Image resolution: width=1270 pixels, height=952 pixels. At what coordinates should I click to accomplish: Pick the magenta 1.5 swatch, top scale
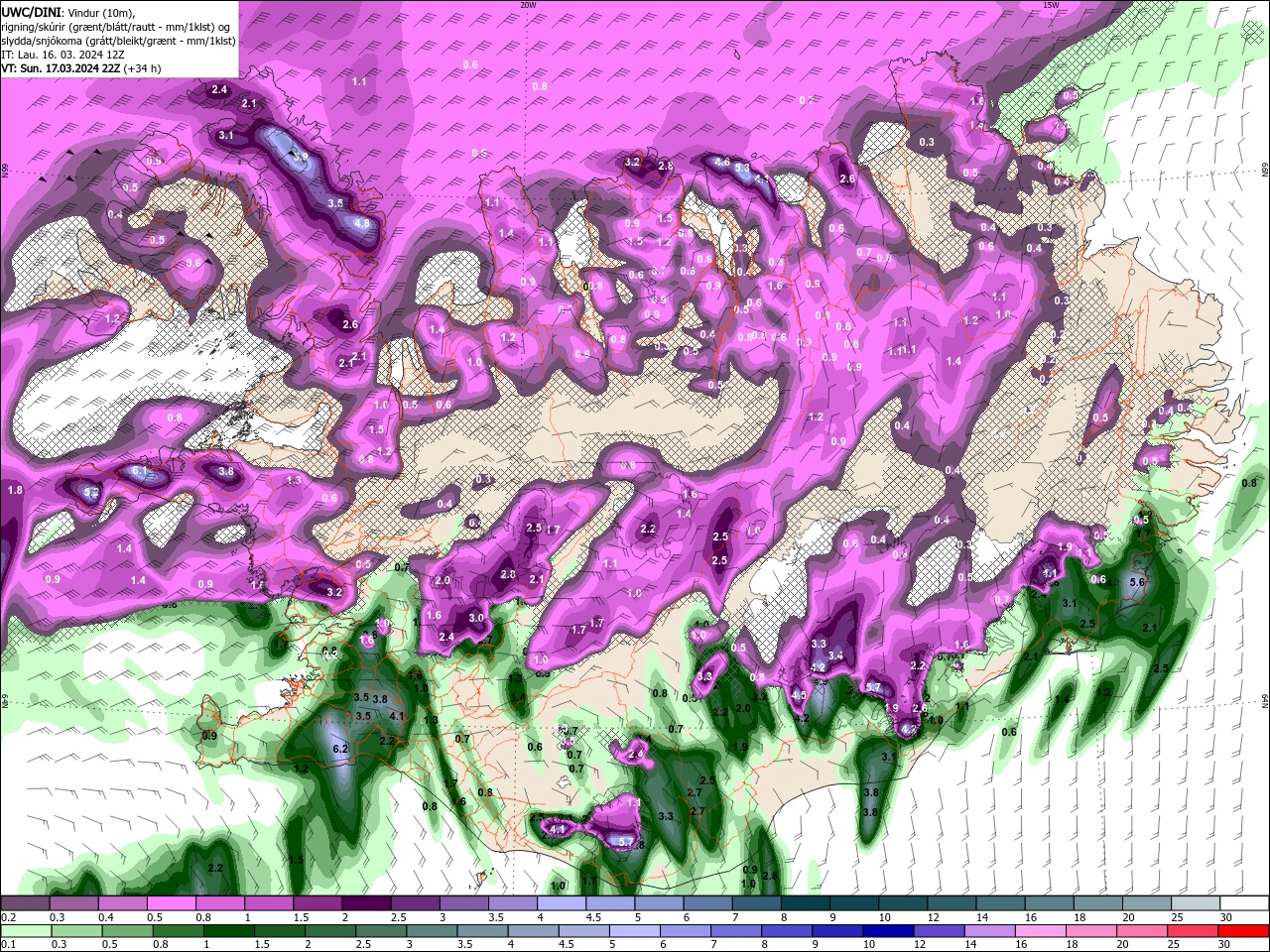click(317, 903)
